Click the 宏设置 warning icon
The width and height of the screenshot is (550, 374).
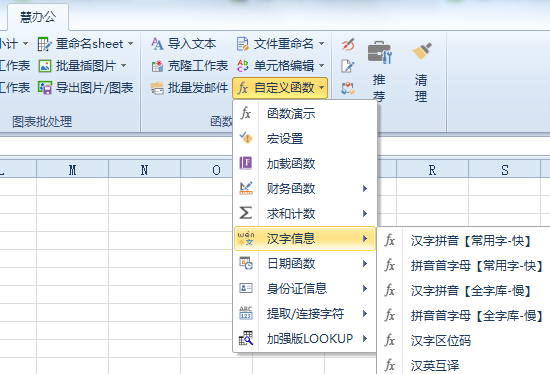(x=246, y=138)
